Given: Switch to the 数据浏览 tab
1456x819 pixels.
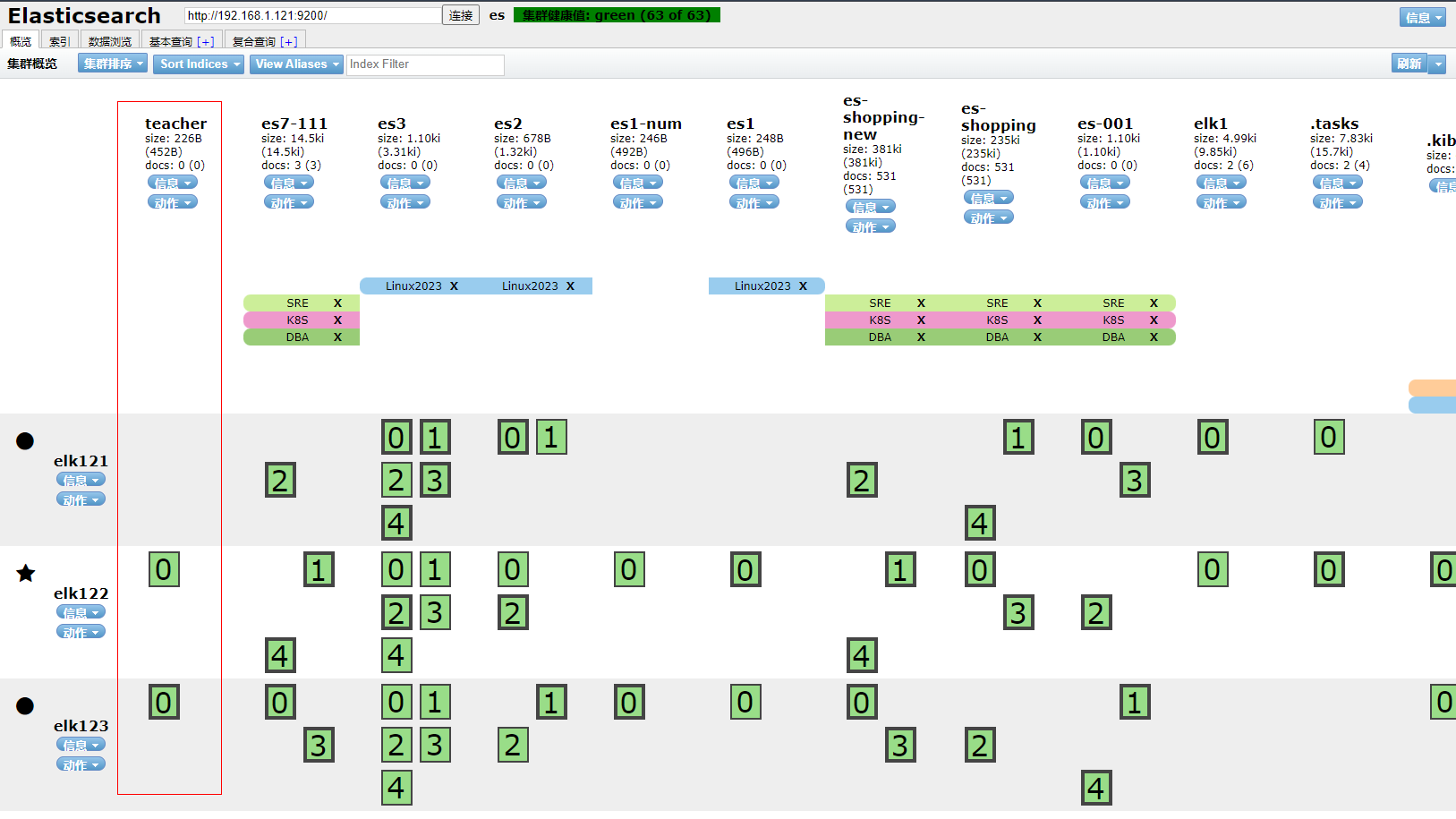Looking at the screenshot, I should click(110, 41).
